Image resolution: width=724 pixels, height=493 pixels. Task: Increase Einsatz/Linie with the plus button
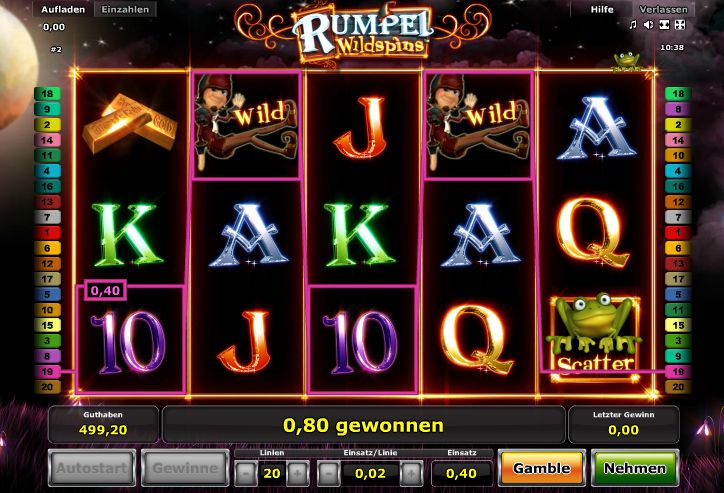coord(411,473)
